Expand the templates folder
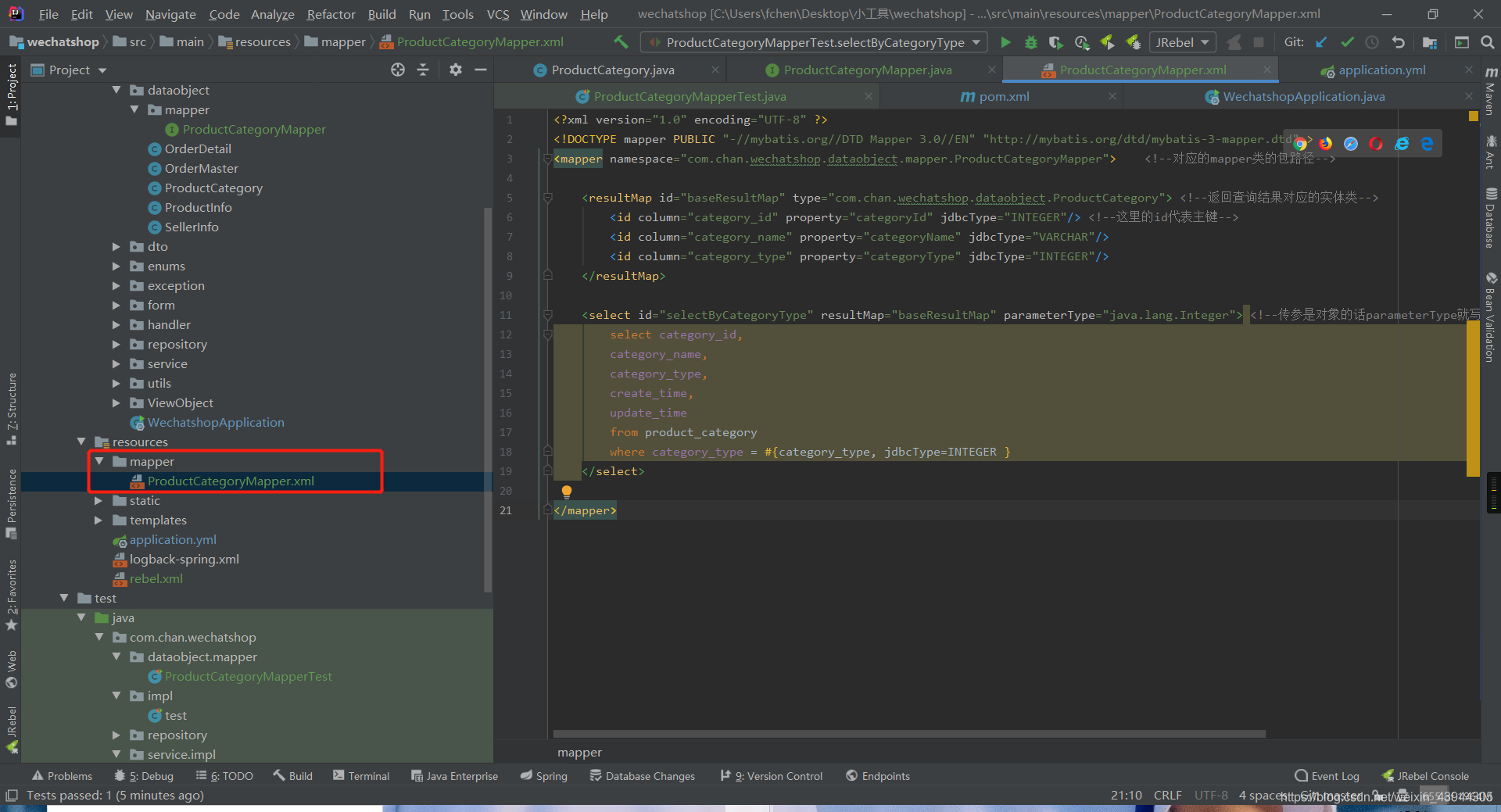 99,520
